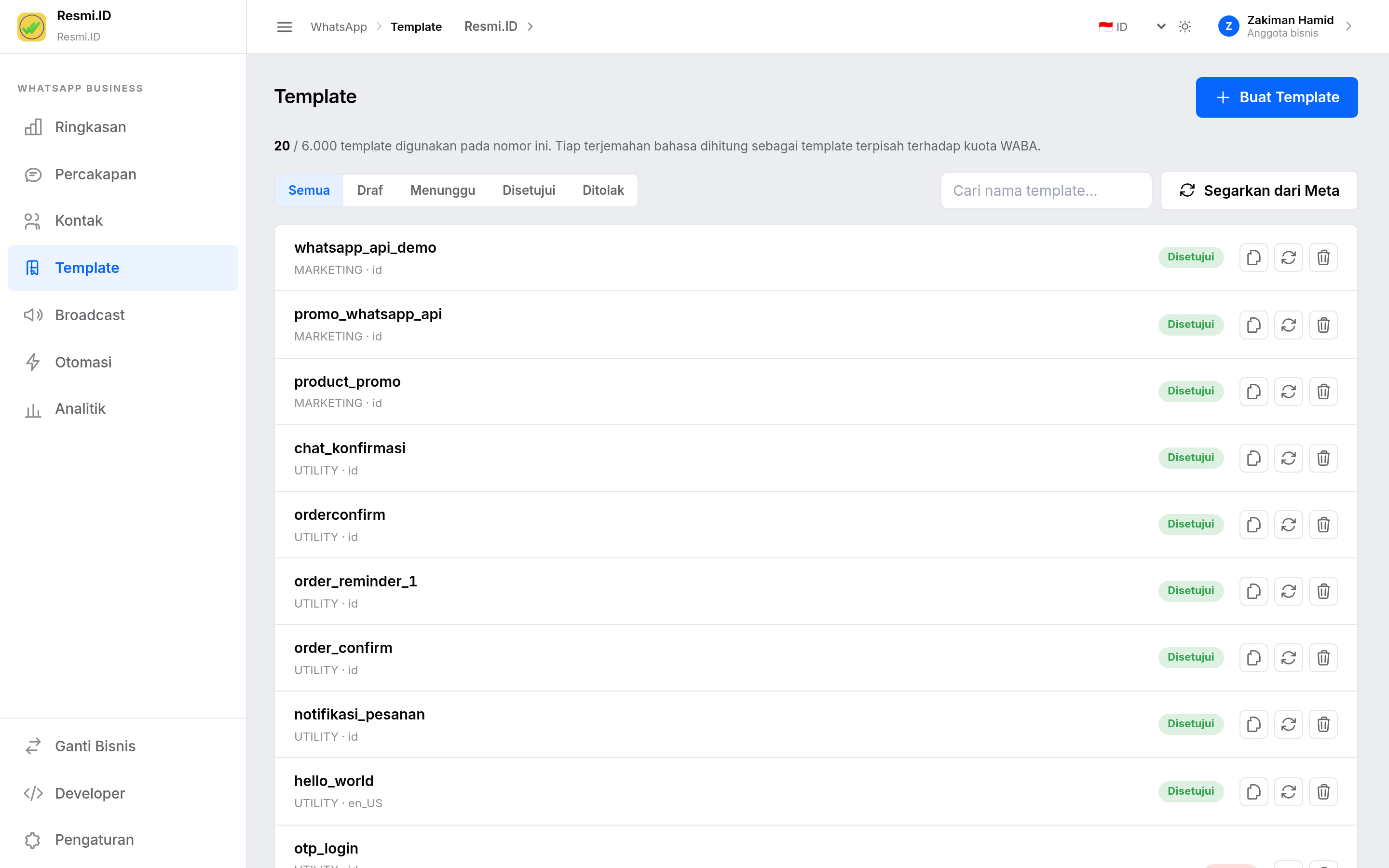Filter by Disetujui tab
This screenshot has height=868, width=1389.
tap(529, 190)
